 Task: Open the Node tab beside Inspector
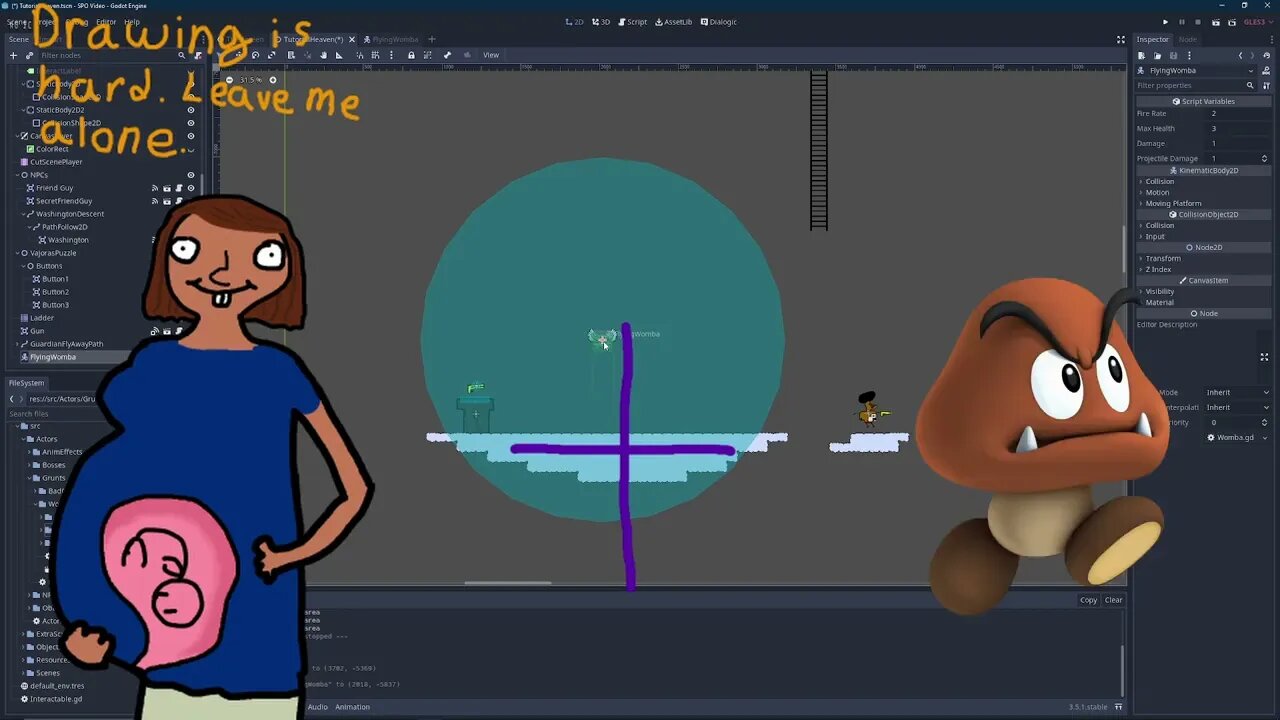tap(1188, 39)
